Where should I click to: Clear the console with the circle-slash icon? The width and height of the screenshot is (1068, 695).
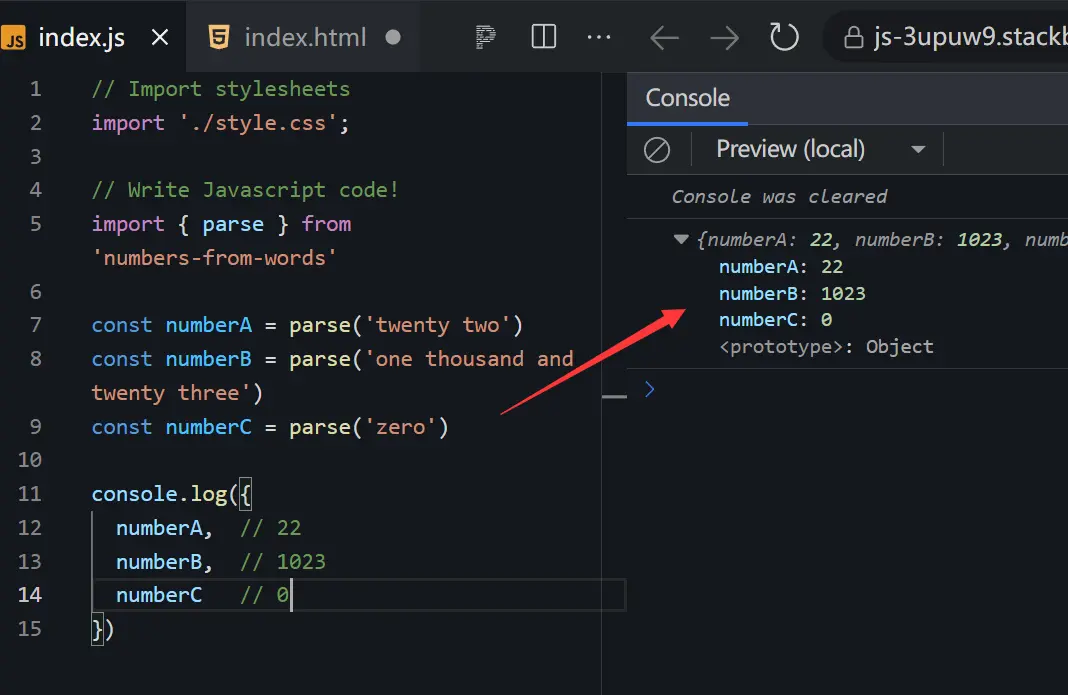point(657,150)
